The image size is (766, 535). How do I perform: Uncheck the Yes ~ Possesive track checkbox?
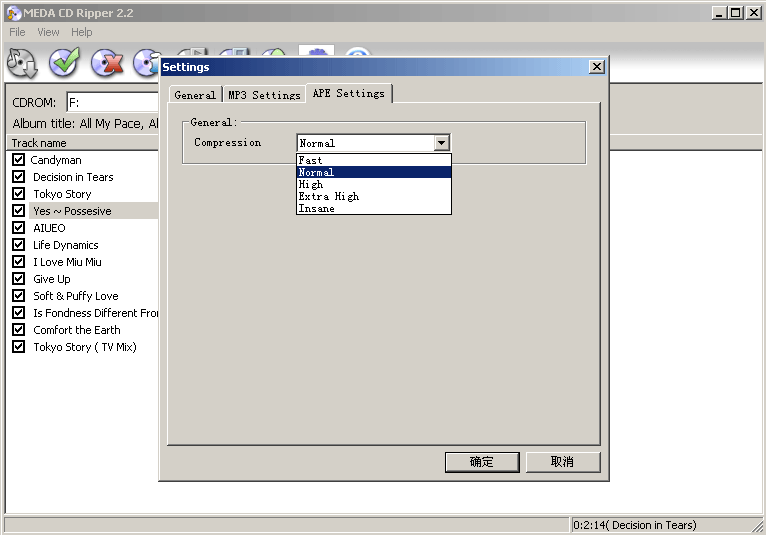coord(19,211)
